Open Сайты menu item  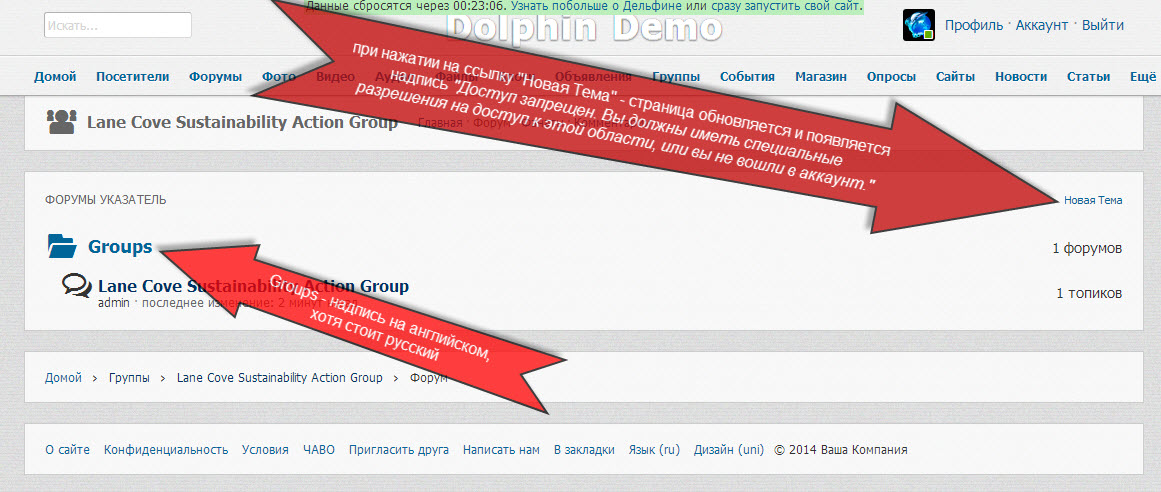tap(955, 76)
